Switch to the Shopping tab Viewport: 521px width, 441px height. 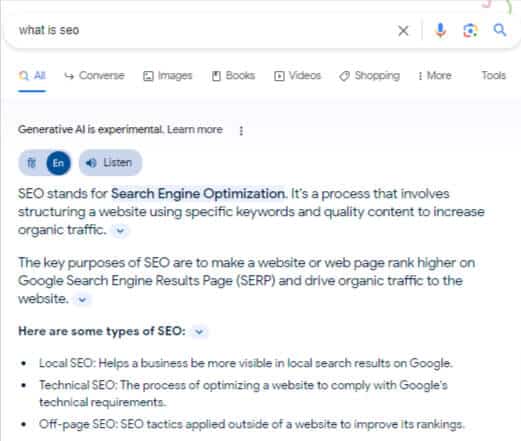click(369, 76)
